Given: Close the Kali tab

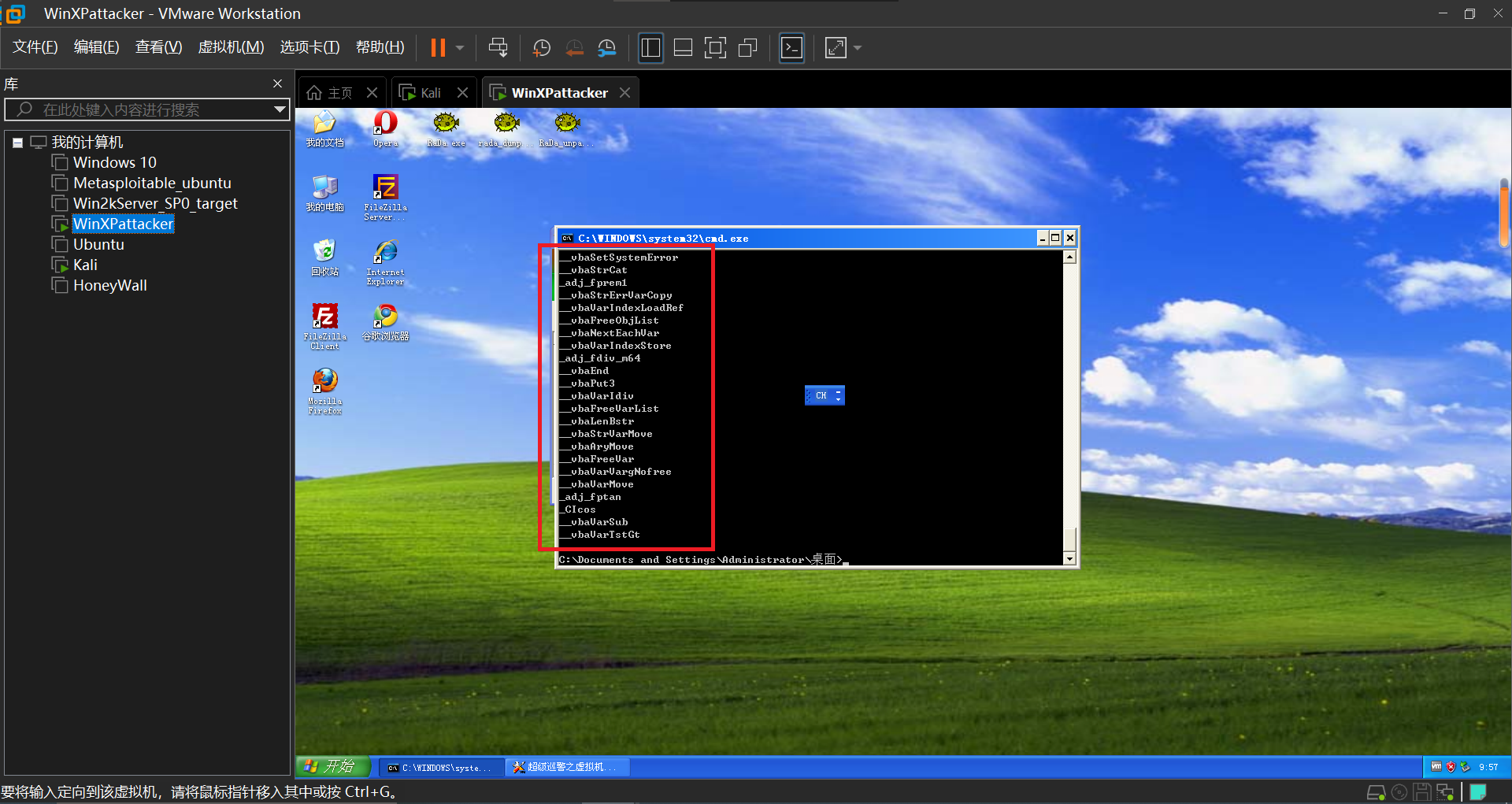Looking at the screenshot, I should tap(463, 93).
